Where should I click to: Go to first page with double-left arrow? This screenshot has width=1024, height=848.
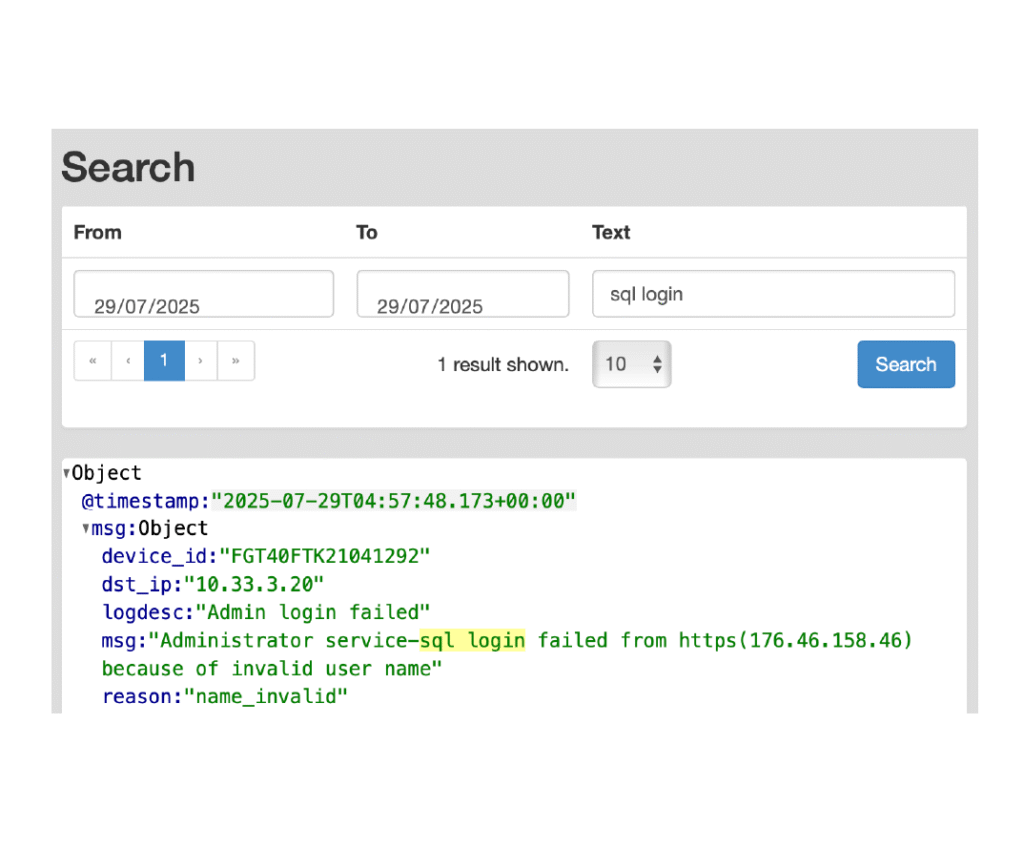93,361
